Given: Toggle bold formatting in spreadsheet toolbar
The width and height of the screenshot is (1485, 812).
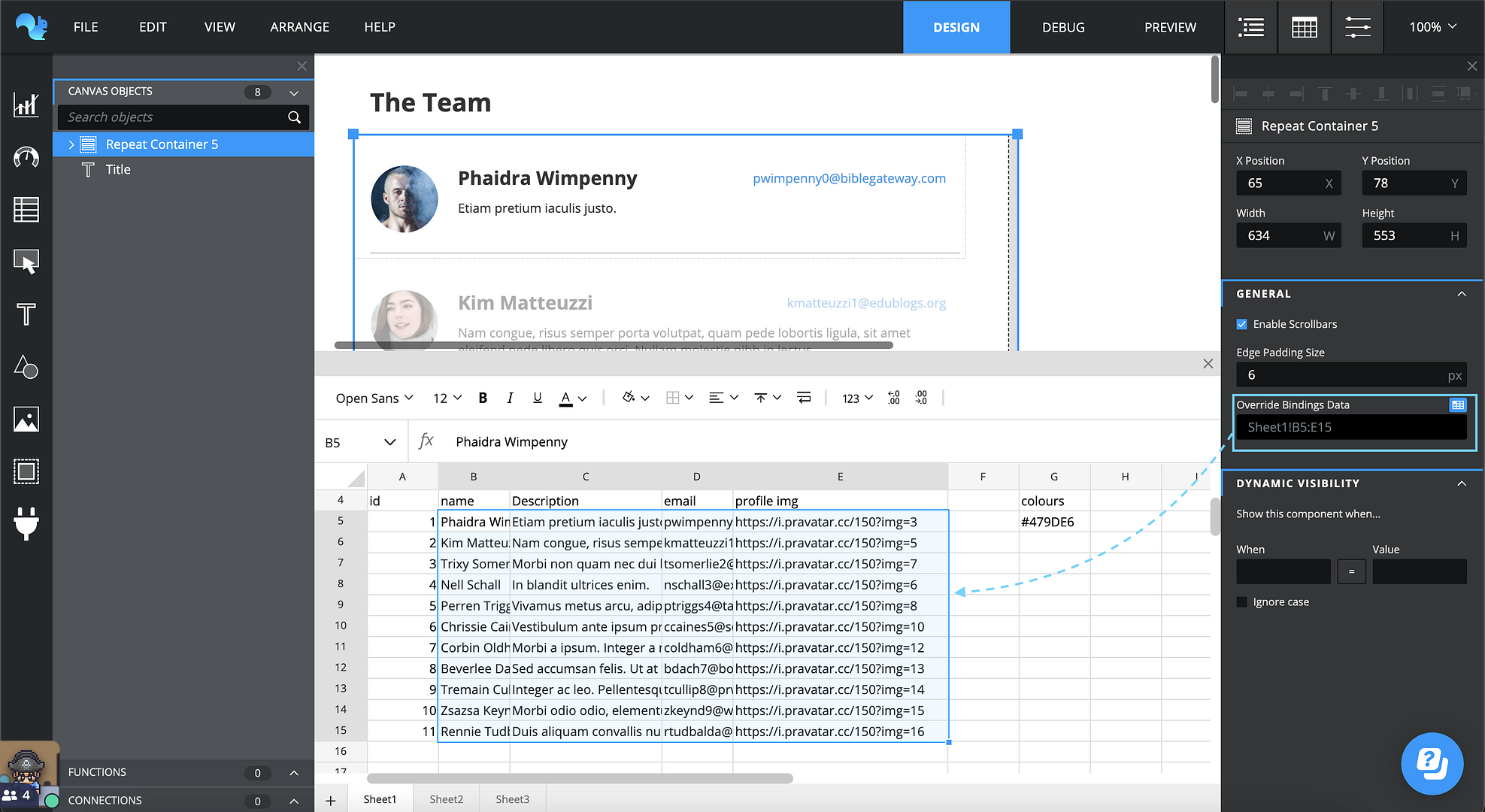Looking at the screenshot, I should [x=483, y=398].
